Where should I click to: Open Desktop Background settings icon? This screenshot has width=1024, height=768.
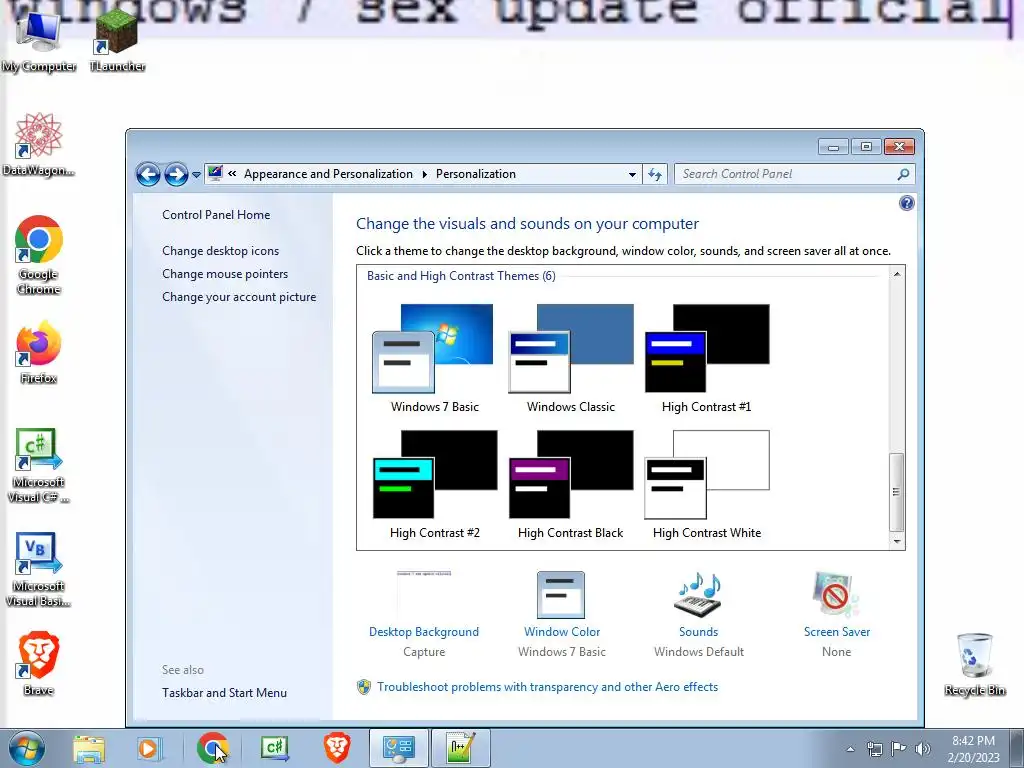click(x=424, y=594)
